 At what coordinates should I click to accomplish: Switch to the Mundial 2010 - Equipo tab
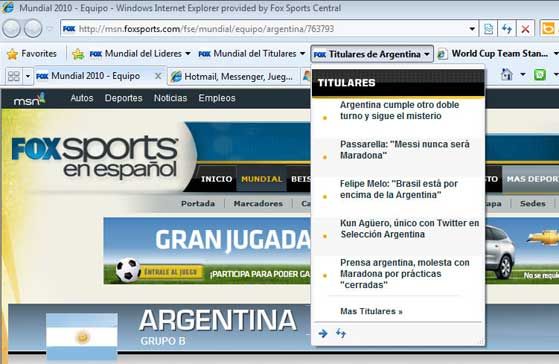coord(96,76)
